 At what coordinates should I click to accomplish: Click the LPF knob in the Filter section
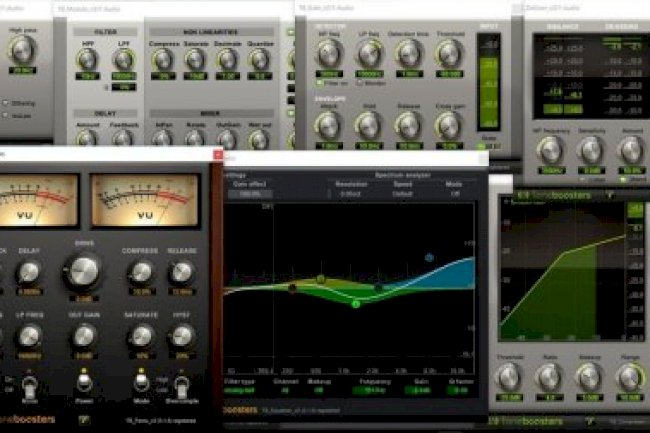click(x=124, y=60)
